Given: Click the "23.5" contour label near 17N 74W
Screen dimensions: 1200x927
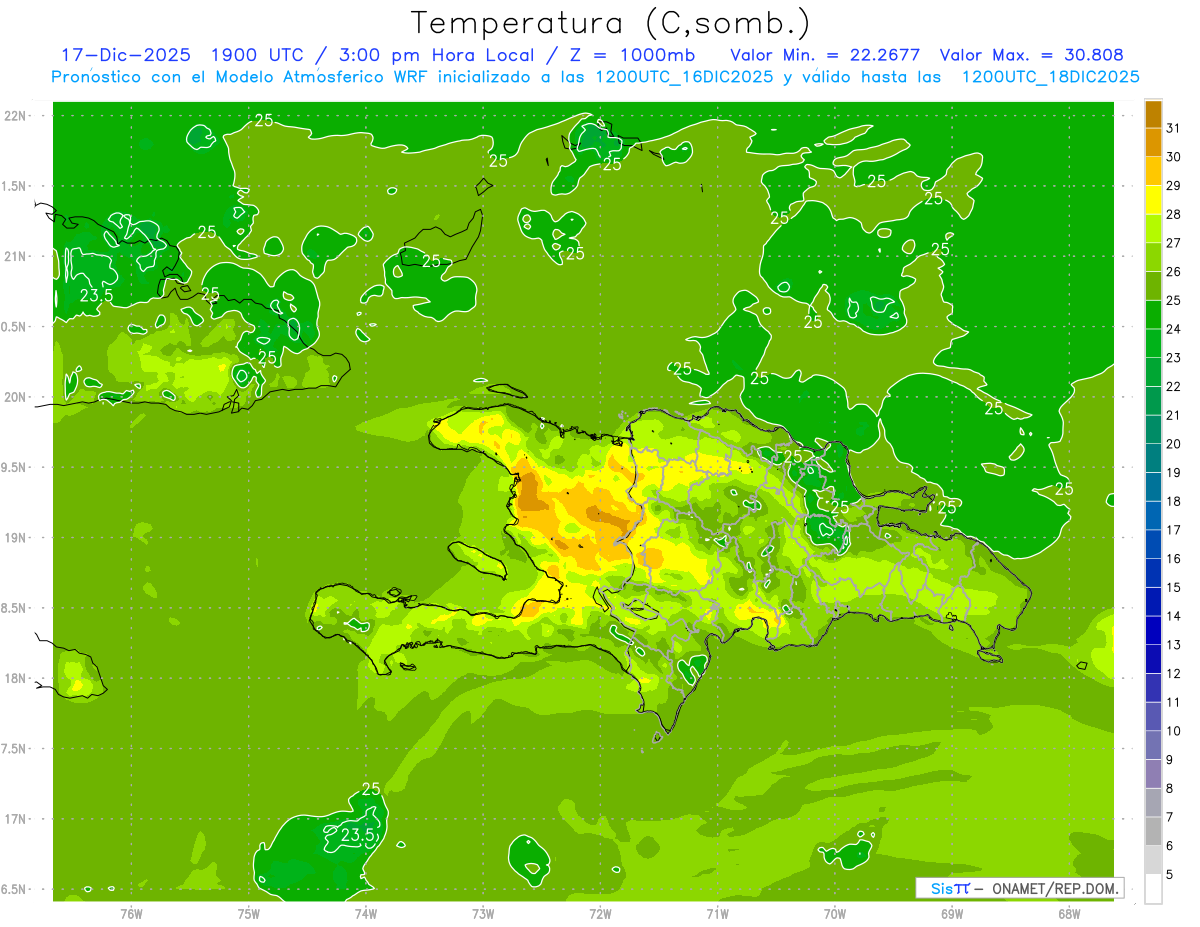Looking at the screenshot, I should click(358, 834).
